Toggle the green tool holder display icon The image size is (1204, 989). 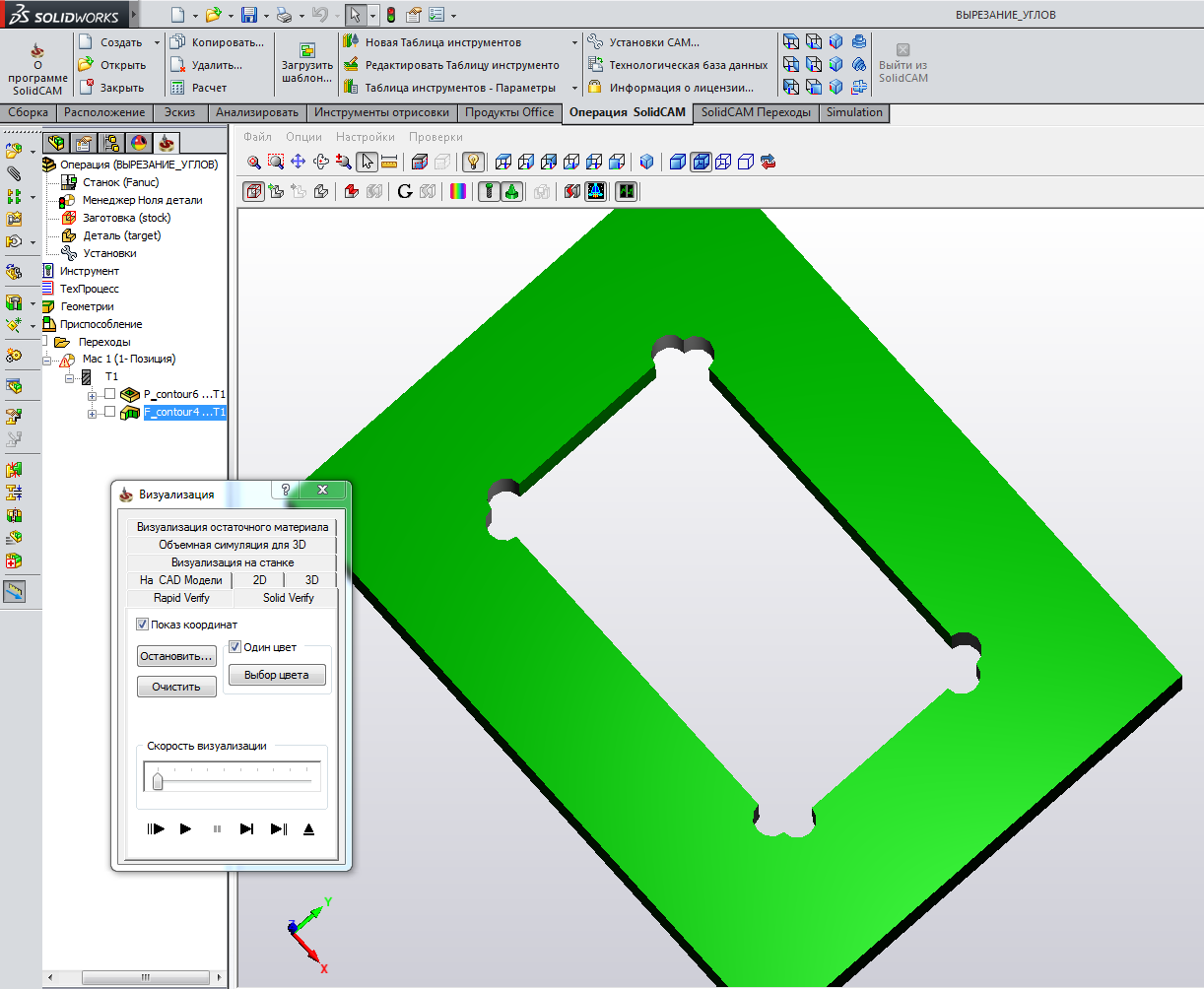[511, 191]
